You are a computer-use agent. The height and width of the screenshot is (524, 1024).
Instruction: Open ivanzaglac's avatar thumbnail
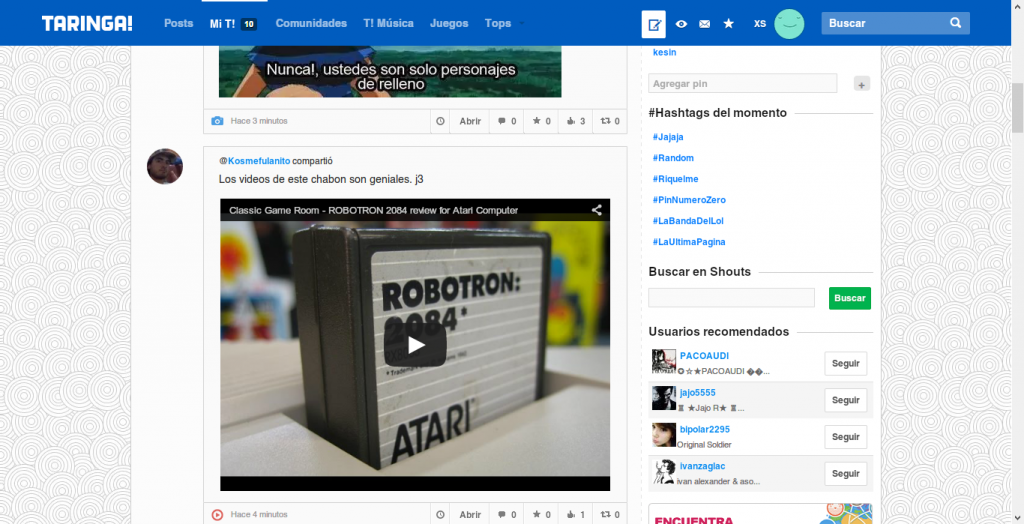[664, 471]
